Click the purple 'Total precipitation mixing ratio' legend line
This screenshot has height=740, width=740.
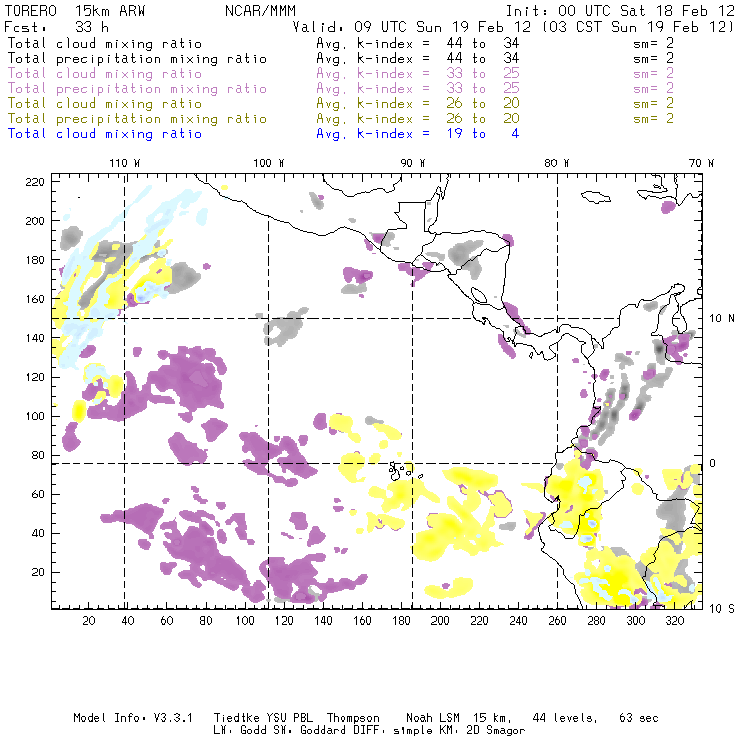point(137,89)
